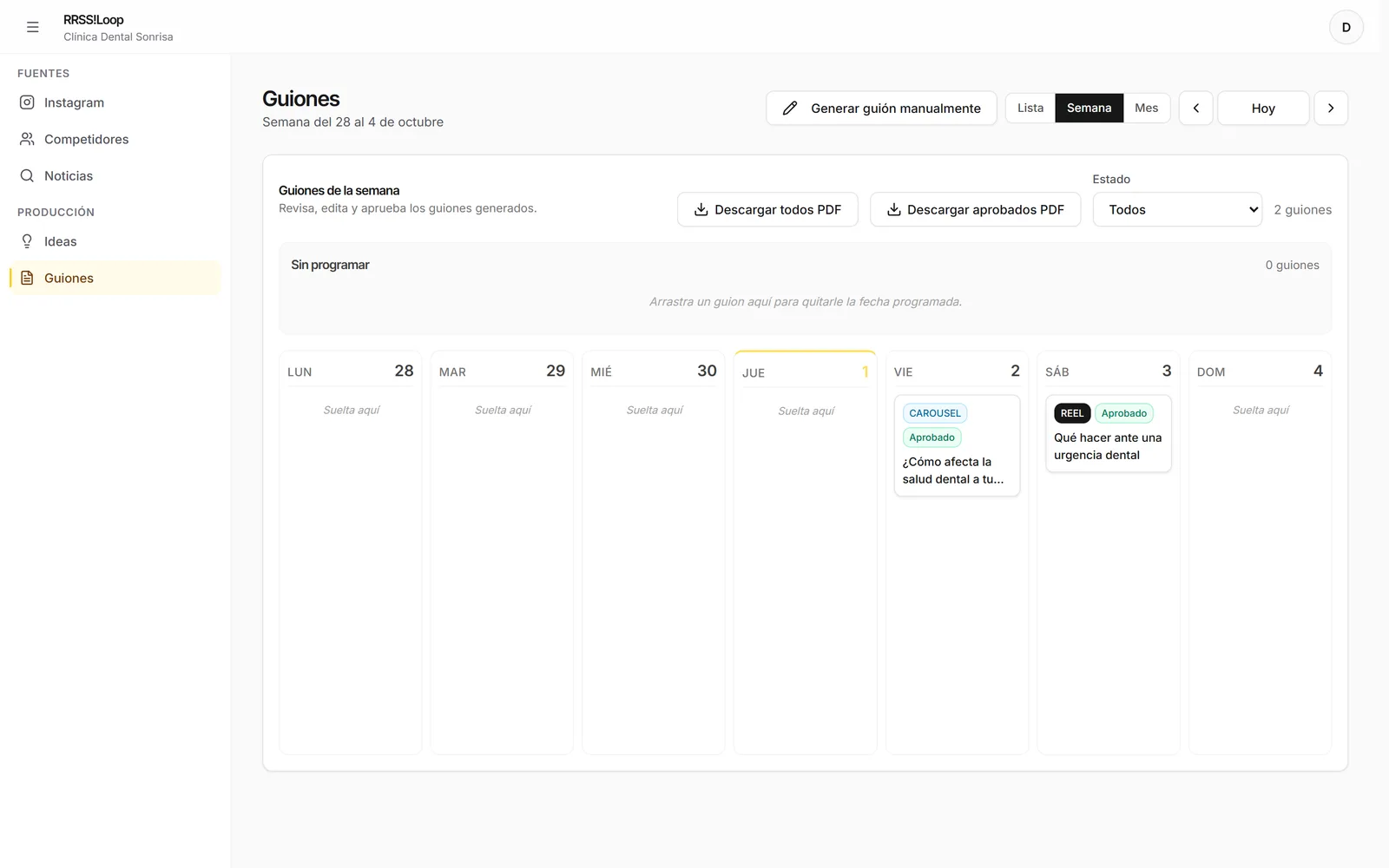The width and height of the screenshot is (1389, 868).
Task: Click the CAROUSEL badge on Friday card
Action: (935, 413)
